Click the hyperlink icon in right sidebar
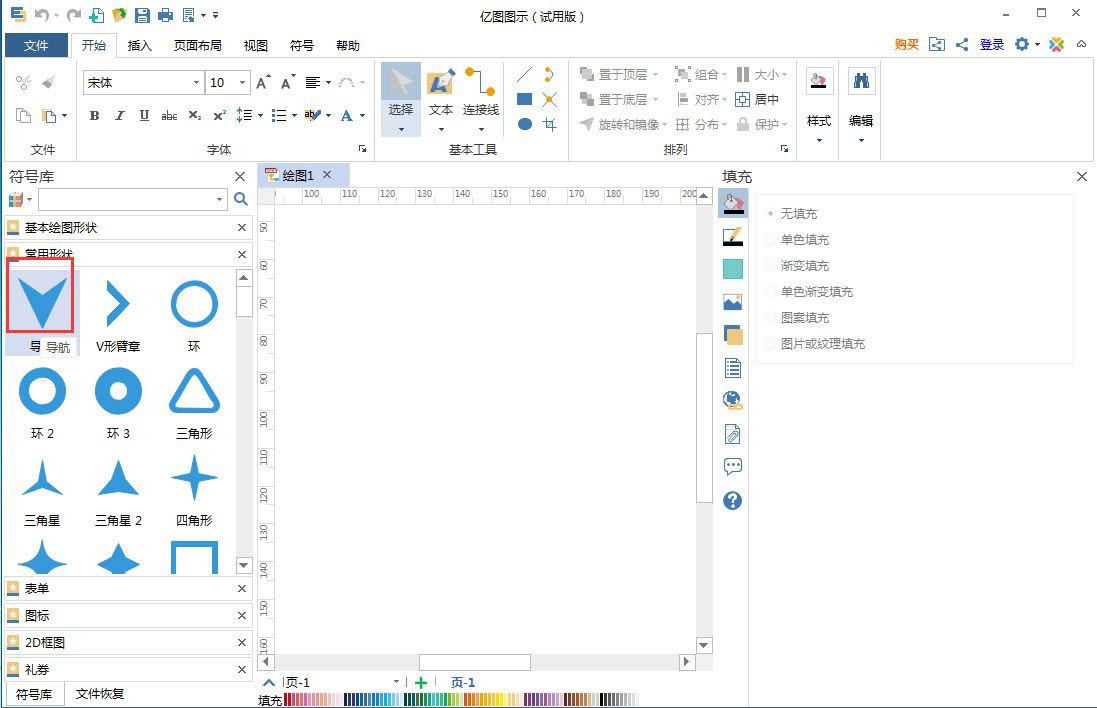 (733, 399)
